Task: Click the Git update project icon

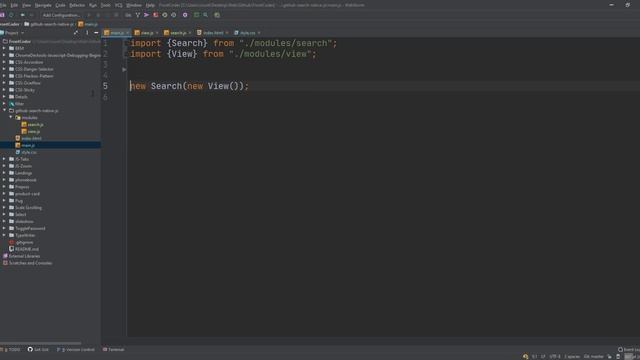Action: coord(138,15)
